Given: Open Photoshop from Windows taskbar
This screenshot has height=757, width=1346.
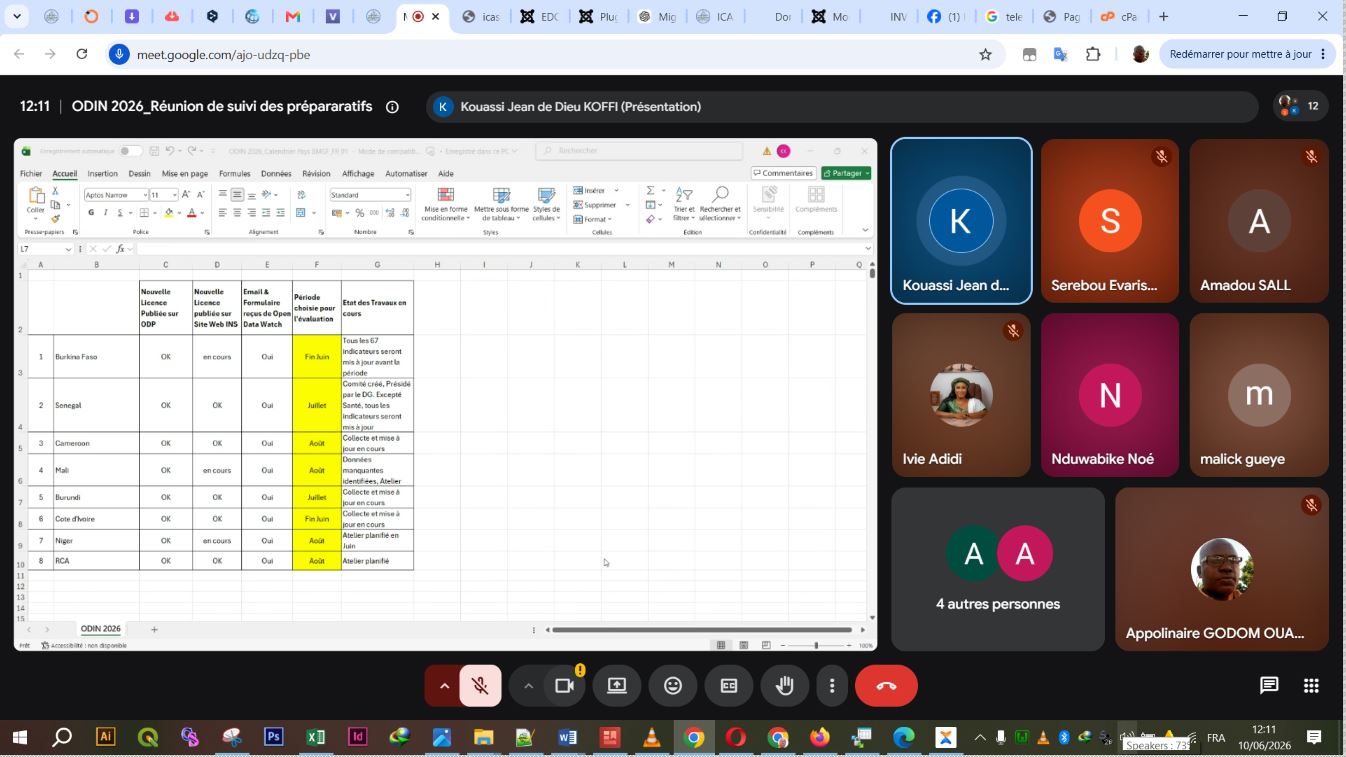Looking at the screenshot, I should coord(273,738).
